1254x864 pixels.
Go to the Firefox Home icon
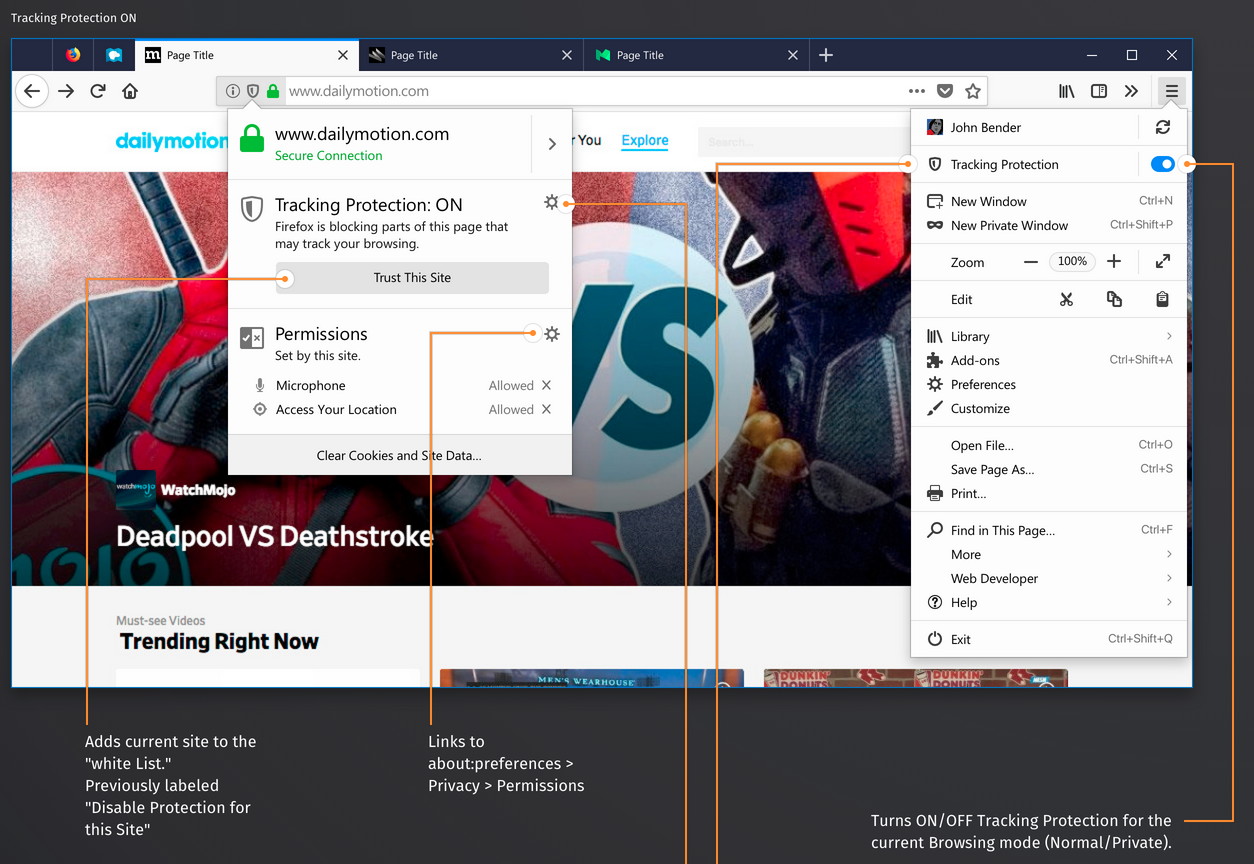click(130, 91)
